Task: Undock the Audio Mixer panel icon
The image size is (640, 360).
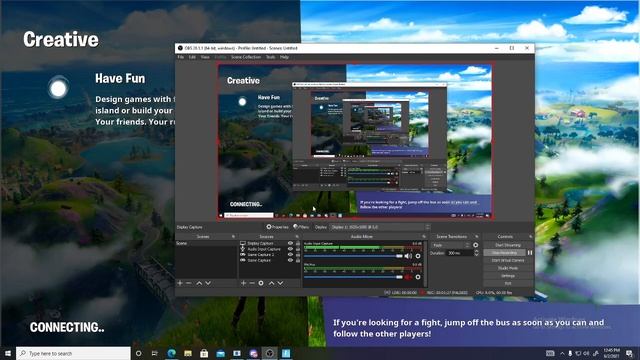Action: point(424,237)
